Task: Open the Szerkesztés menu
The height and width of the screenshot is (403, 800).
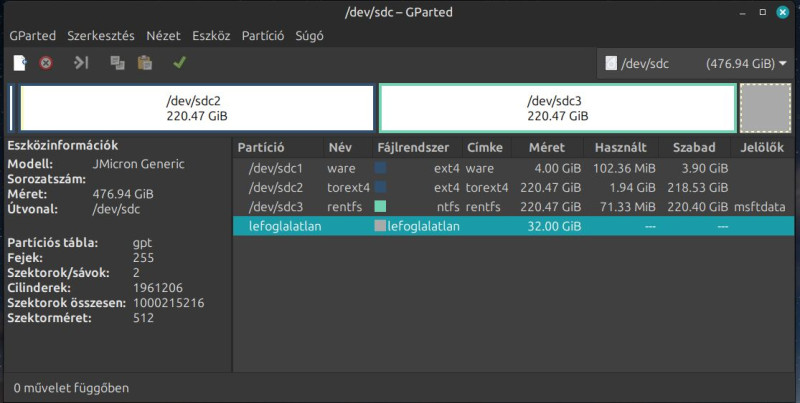Action: point(101,36)
